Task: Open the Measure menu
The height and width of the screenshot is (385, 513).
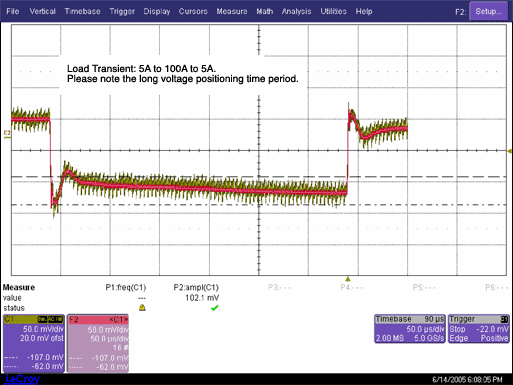Action: pos(232,11)
